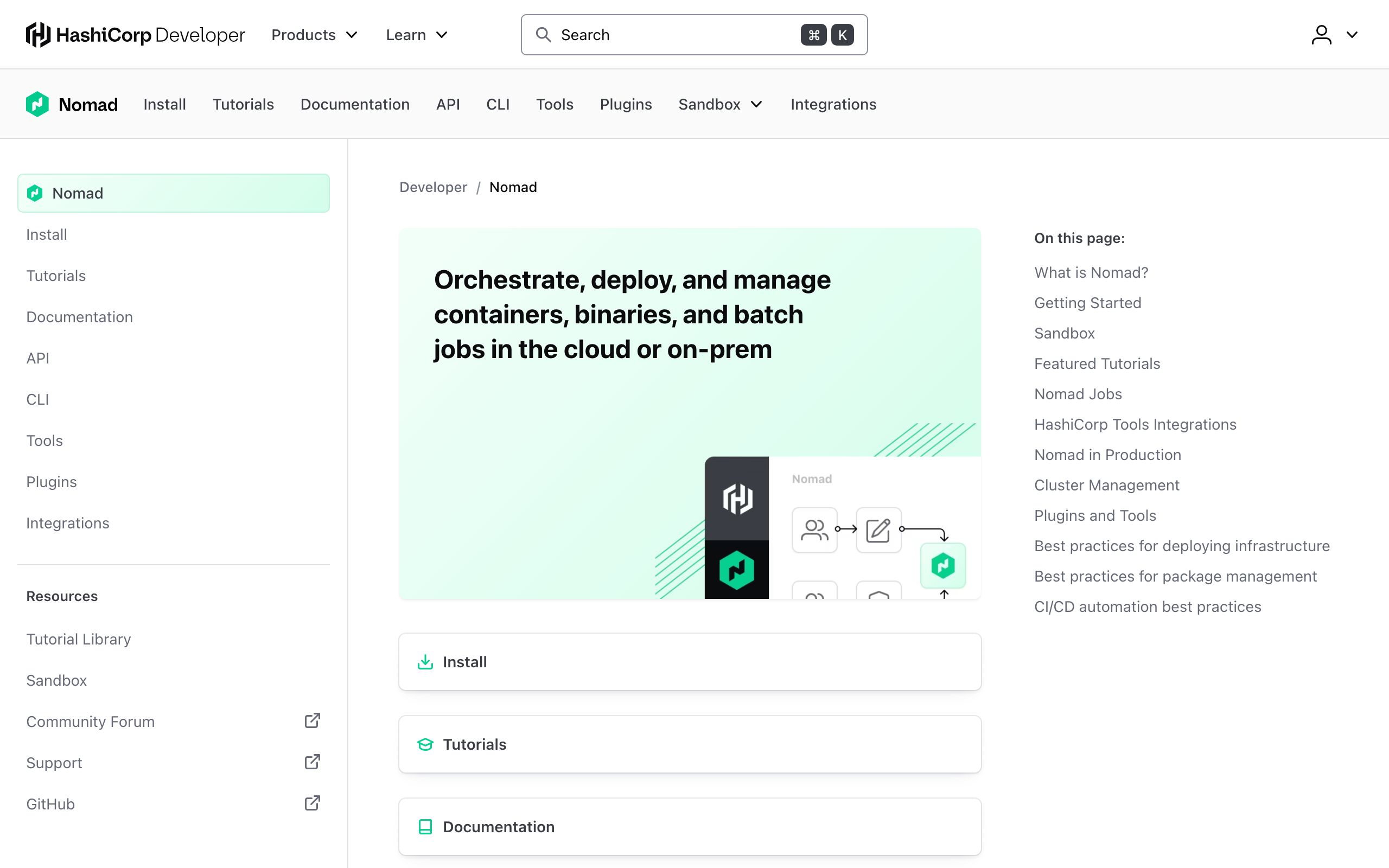The image size is (1389, 868).
Task: Click the Install card download icon
Action: (x=425, y=662)
